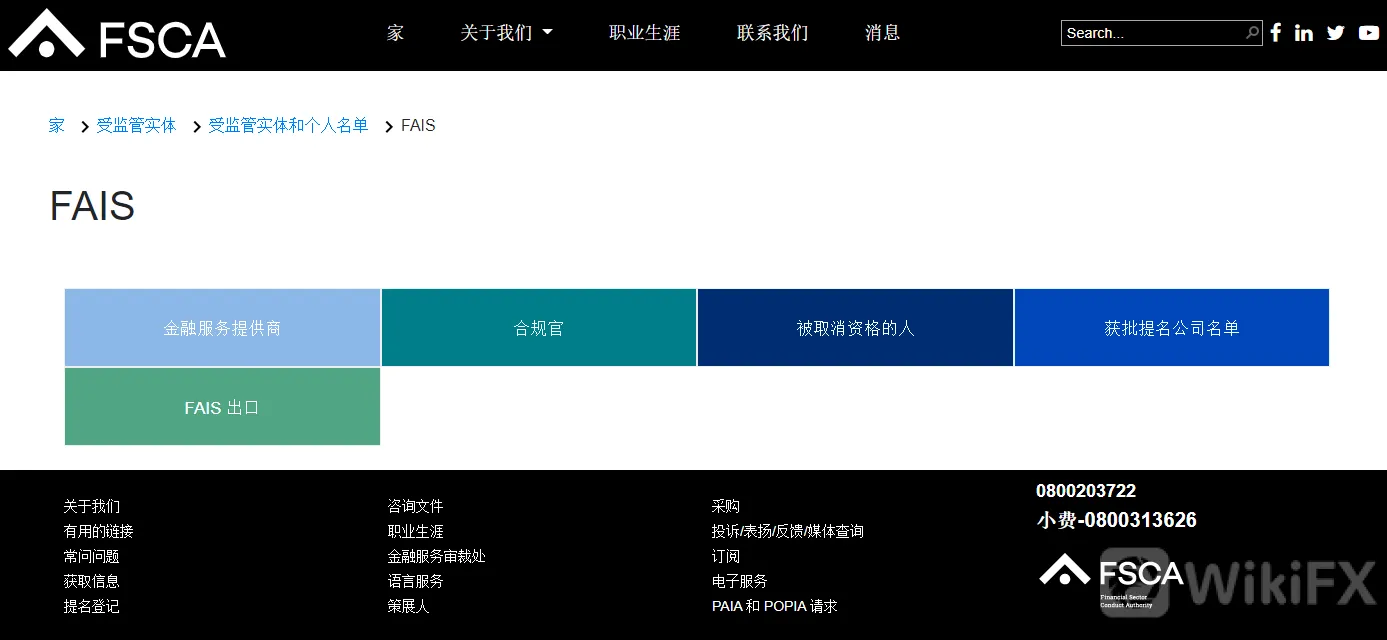1387x640 pixels.
Task: Open the FSCA YouTube icon
Action: click(1369, 33)
